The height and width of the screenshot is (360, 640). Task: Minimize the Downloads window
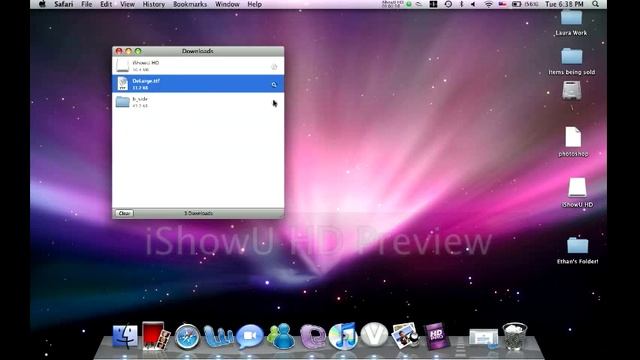point(128,51)
